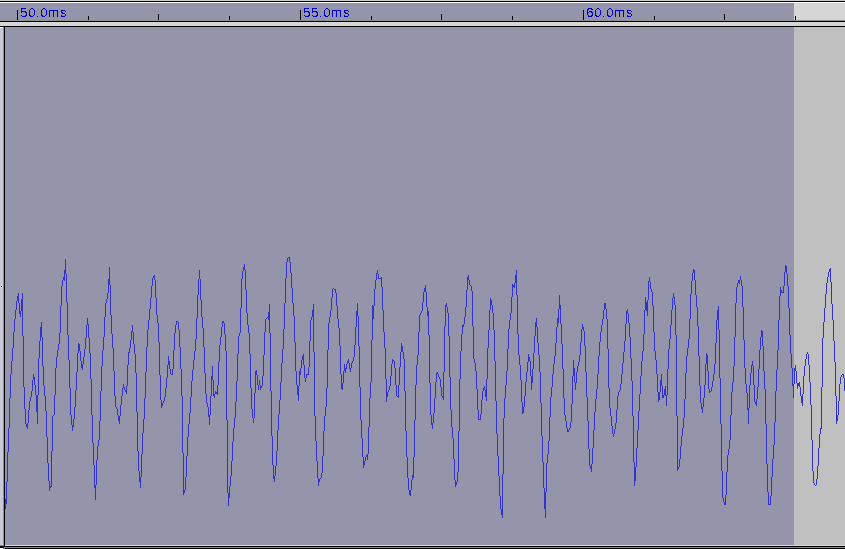845x549 pixels.
Task: Click the tallest waveform peak below 55.0ms
Action: click(289, 259)
